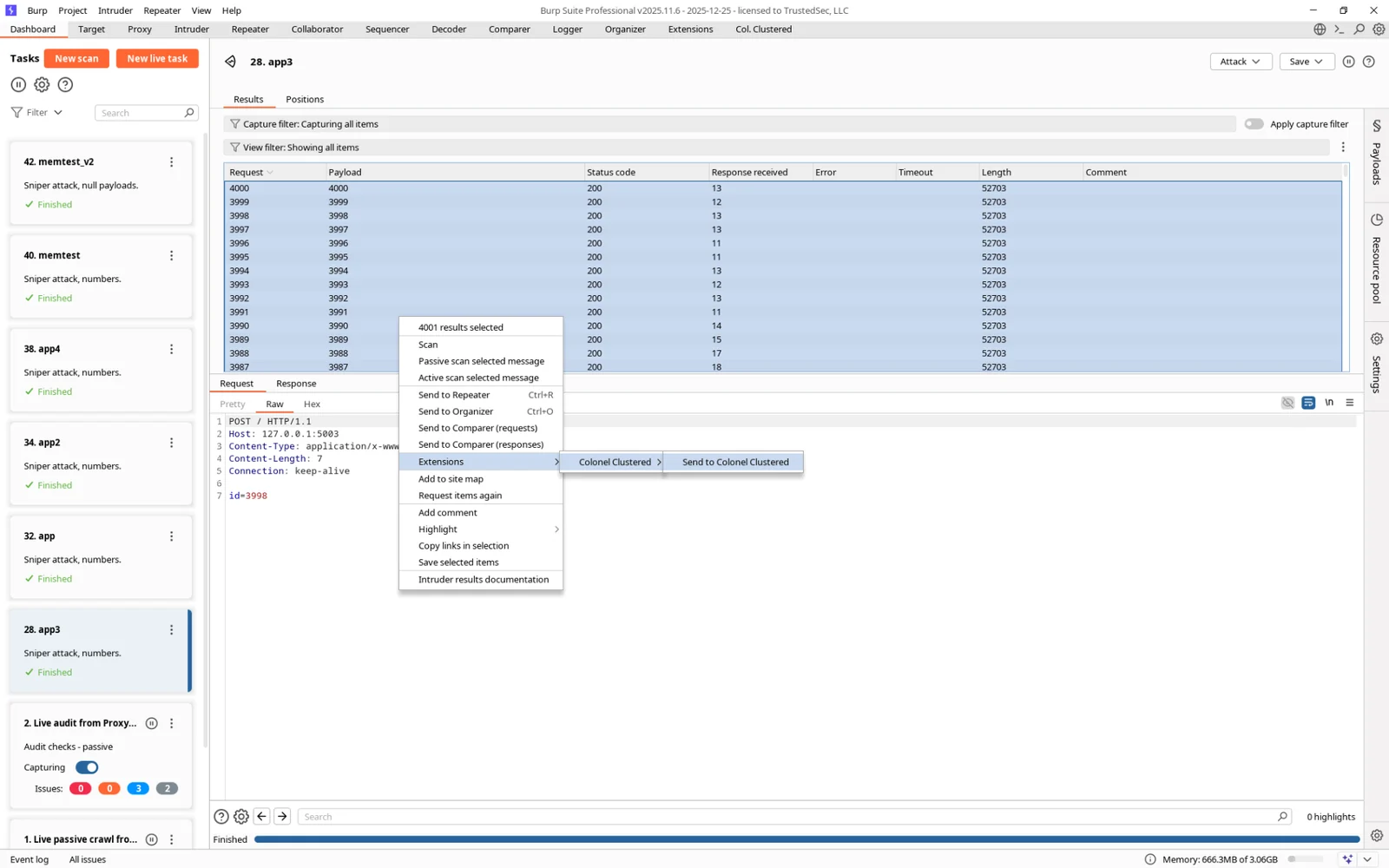The height and width of the screenshot is (868, 1389).
Task: Open the Resource pool side panel
Action: (1377, 259)
